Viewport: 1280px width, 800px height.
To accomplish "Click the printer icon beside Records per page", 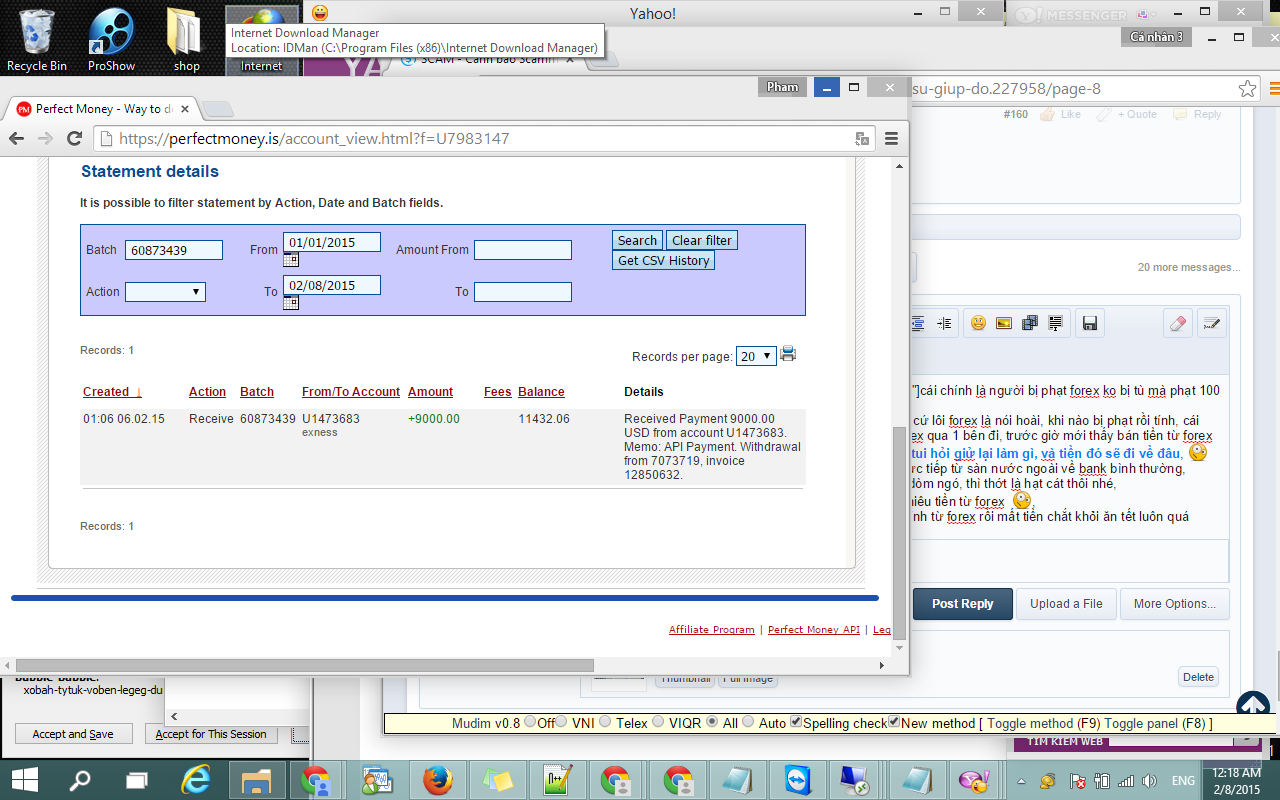I will (x=788, y=354).
